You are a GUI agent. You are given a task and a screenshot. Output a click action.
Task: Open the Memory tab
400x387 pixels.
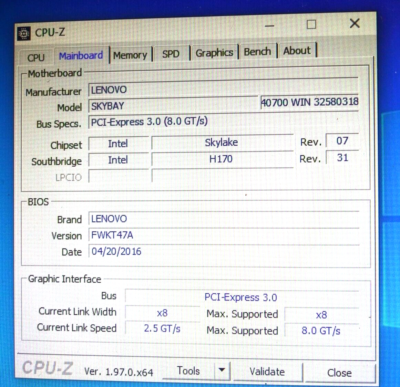pos(130,55)
